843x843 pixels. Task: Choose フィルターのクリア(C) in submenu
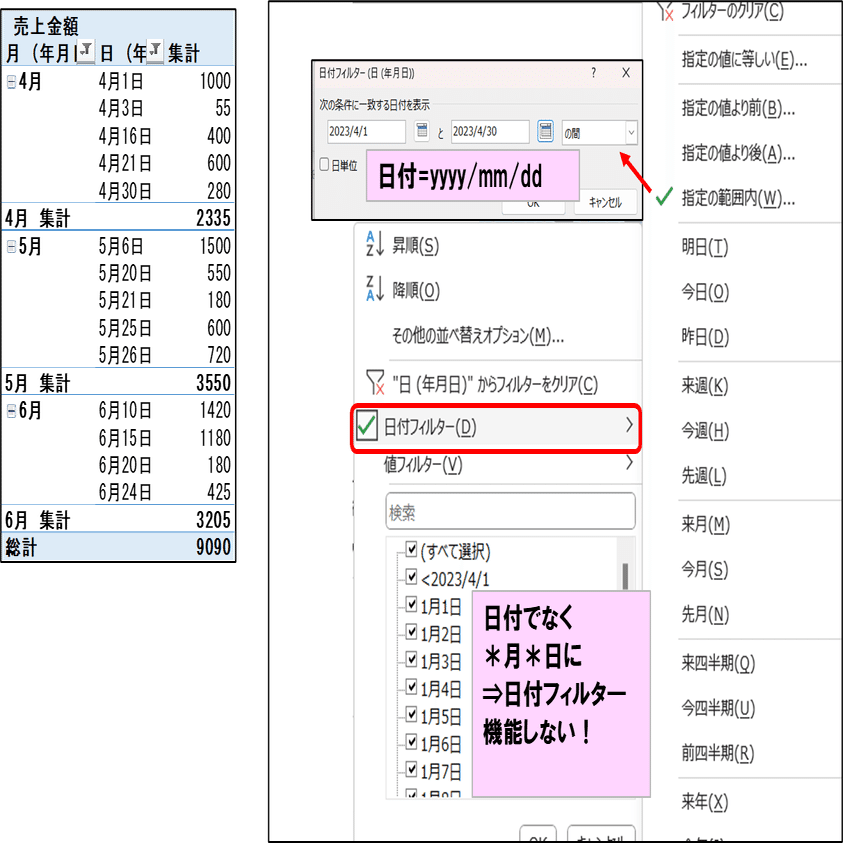[x=732, y=11]
